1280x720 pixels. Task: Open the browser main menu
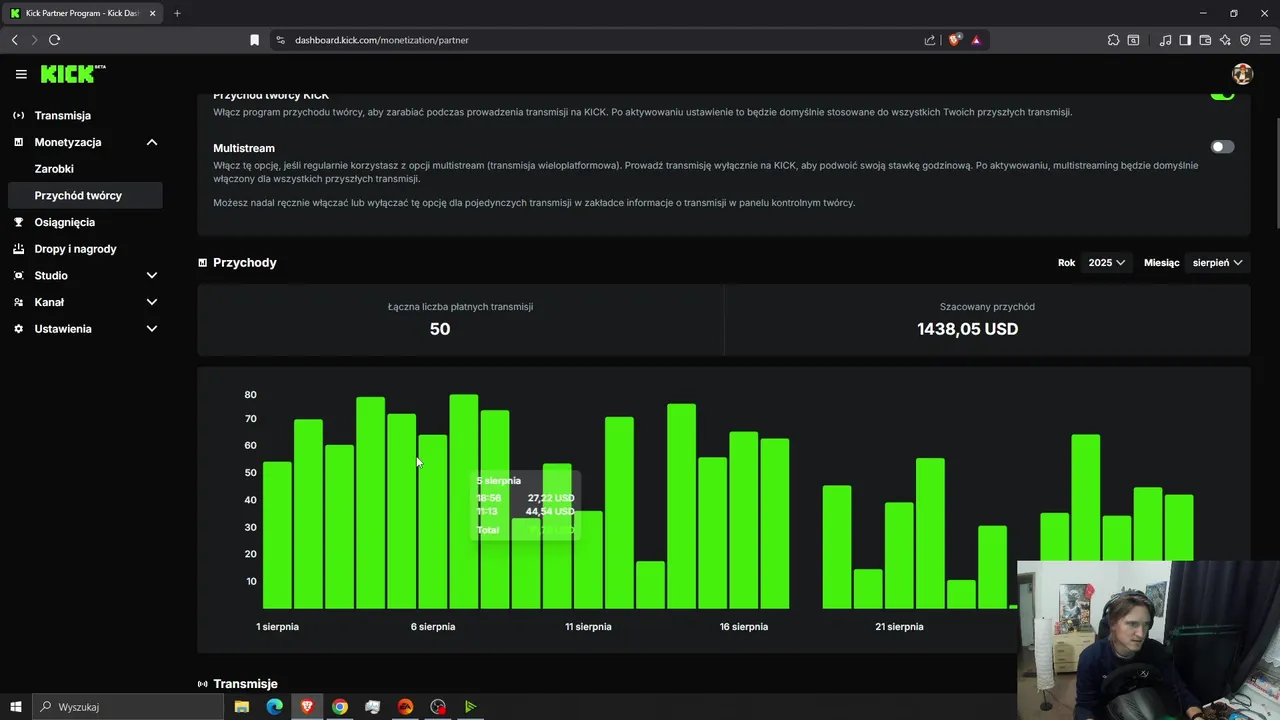(x=1265, y=40)
